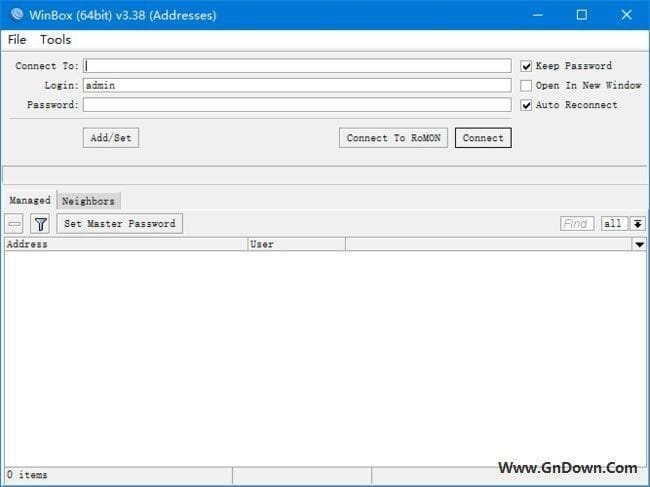Click the 'all' group combo field

click(615, 224)
